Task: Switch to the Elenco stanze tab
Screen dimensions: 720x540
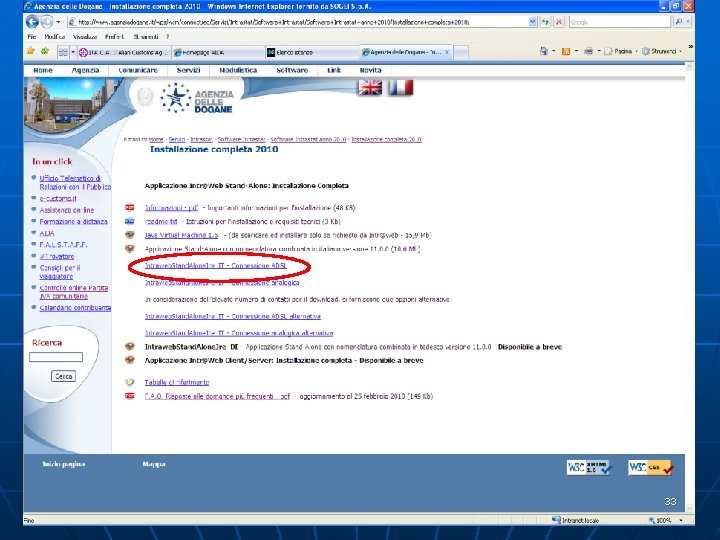Action: click(x=312, y=52)
